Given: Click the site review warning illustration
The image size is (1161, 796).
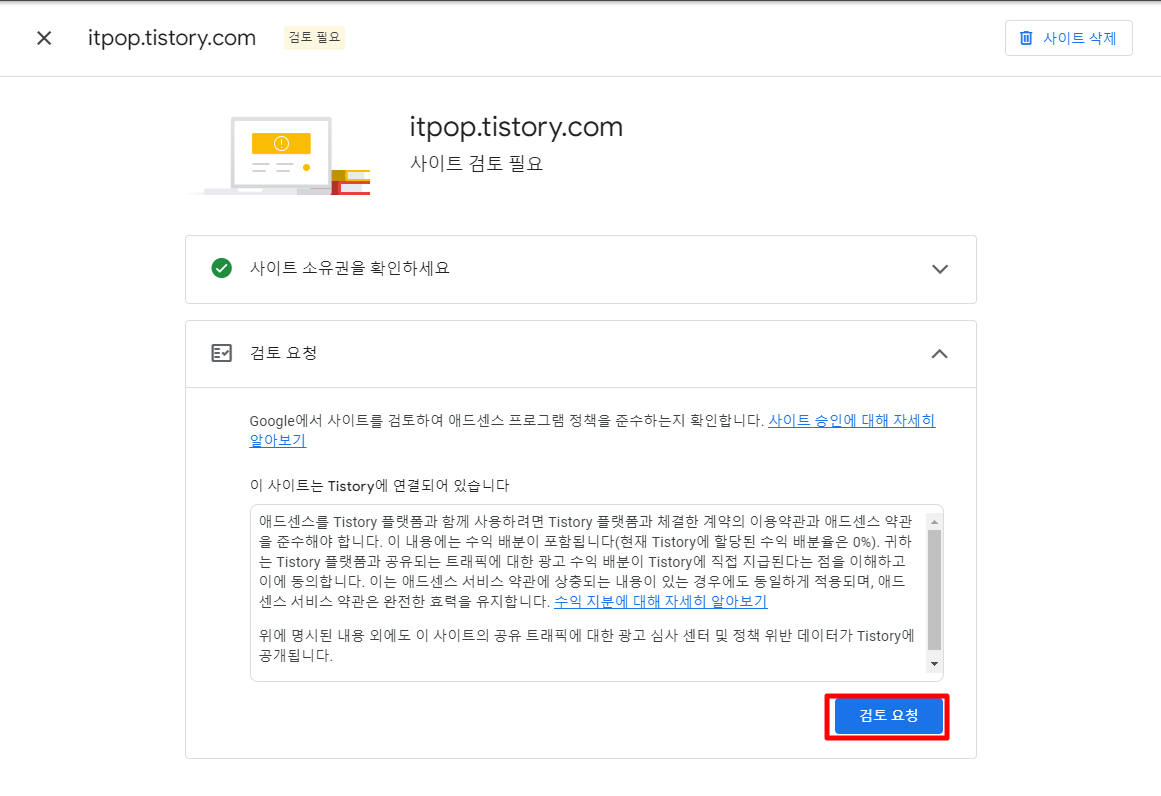Looking at the screenshot, I should click(x=280, y=155).
